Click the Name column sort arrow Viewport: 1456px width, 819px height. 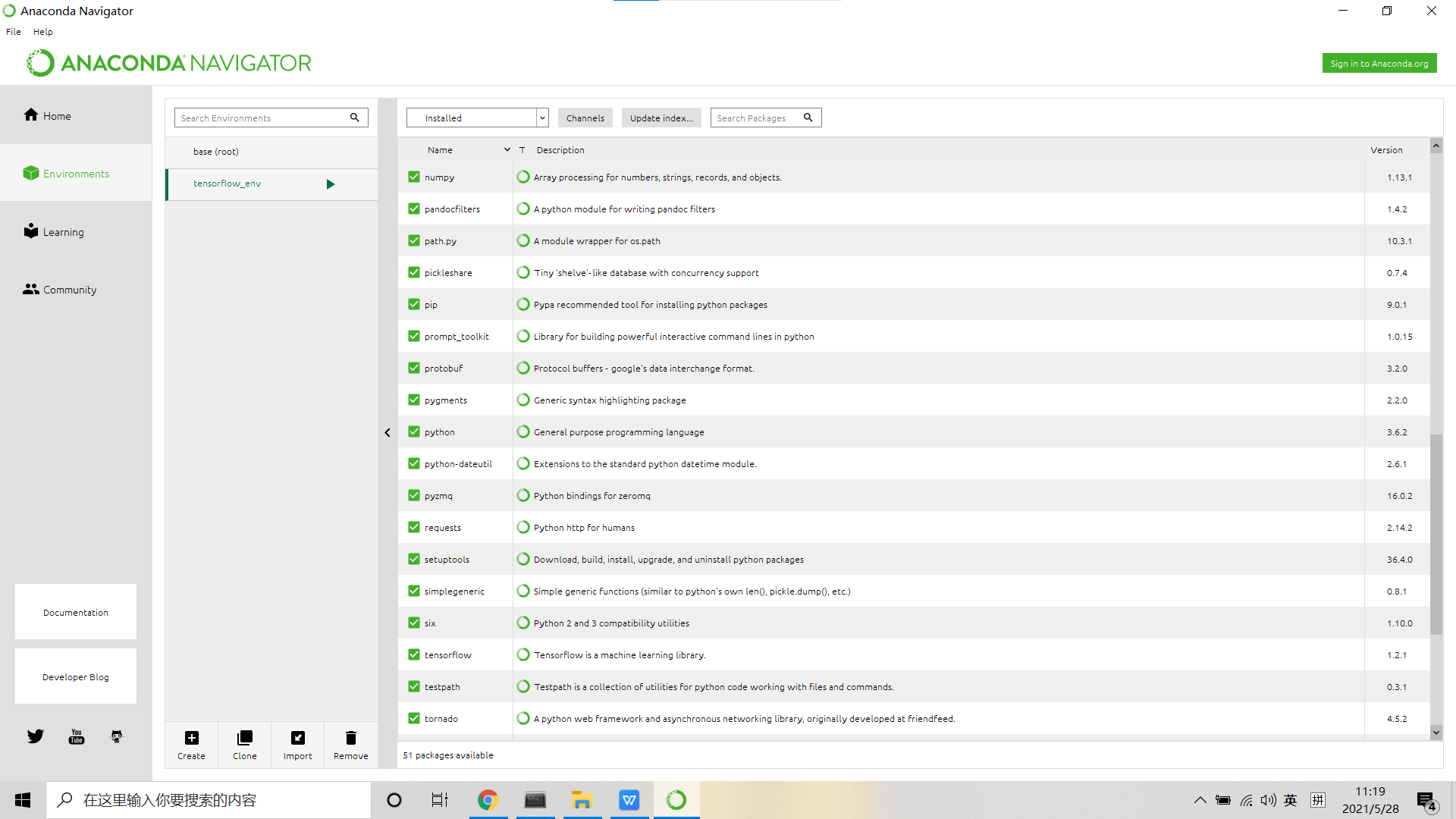coord(507,150)
